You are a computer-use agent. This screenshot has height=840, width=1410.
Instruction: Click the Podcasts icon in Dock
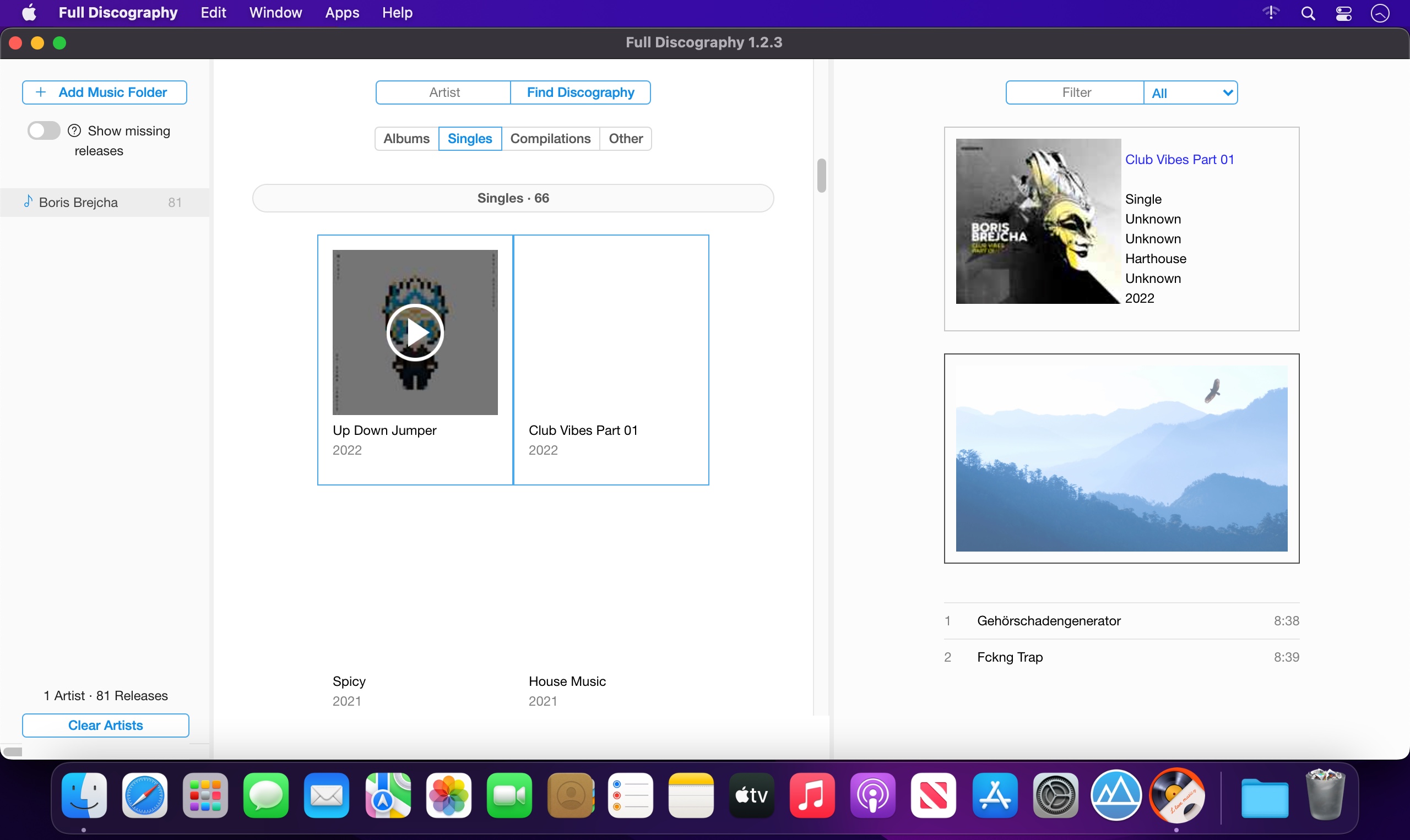point(871,796)
